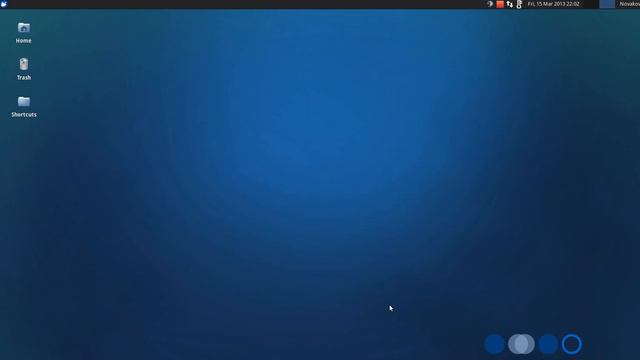640x360 pixels.
Task: Click the blue block in the top panel
Action: (x=607, y=4)
